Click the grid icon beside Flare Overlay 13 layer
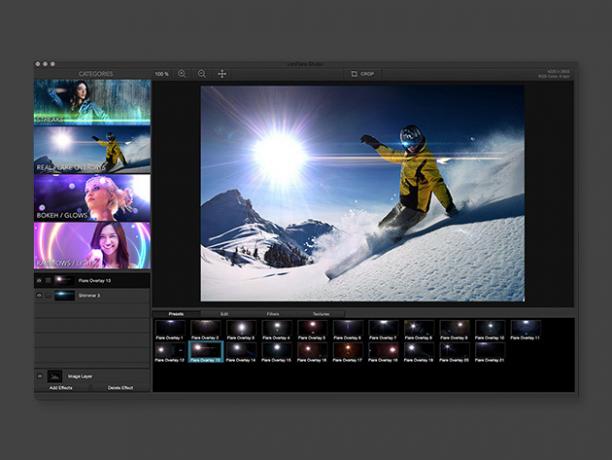This screenshot has height=460, width=612. tap(48, 281)
